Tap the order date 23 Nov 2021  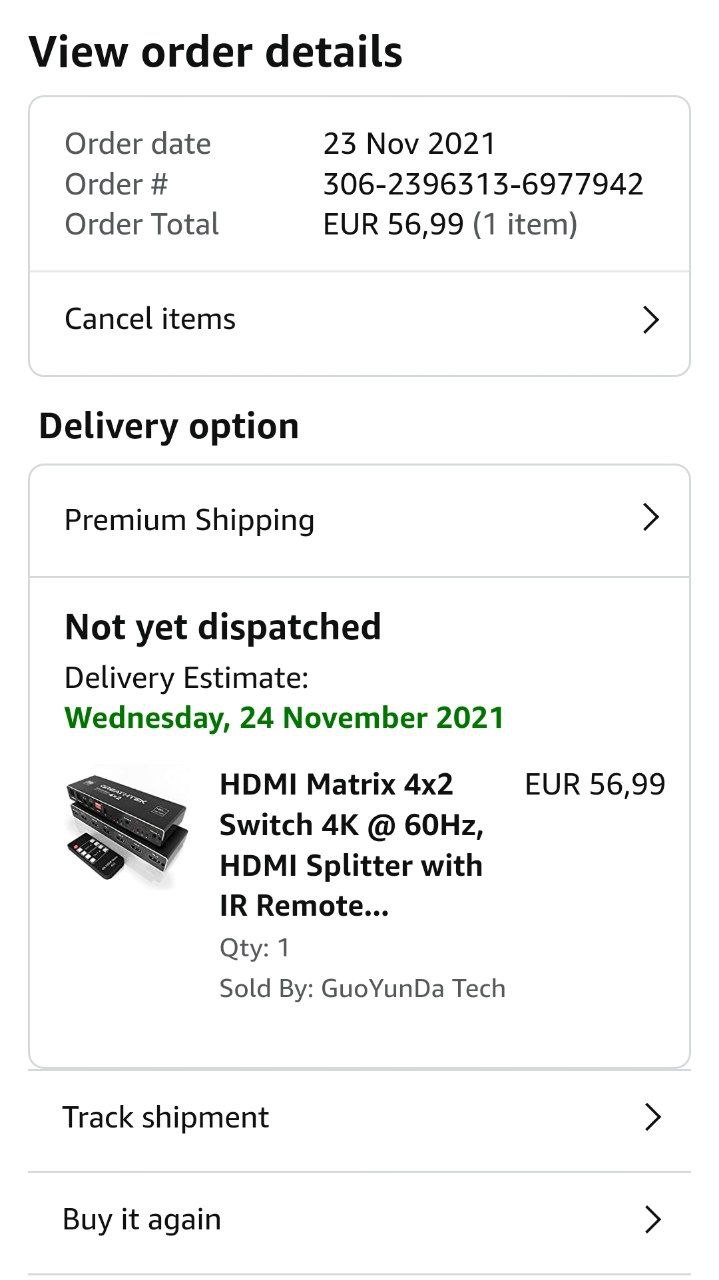pos(409,144)
